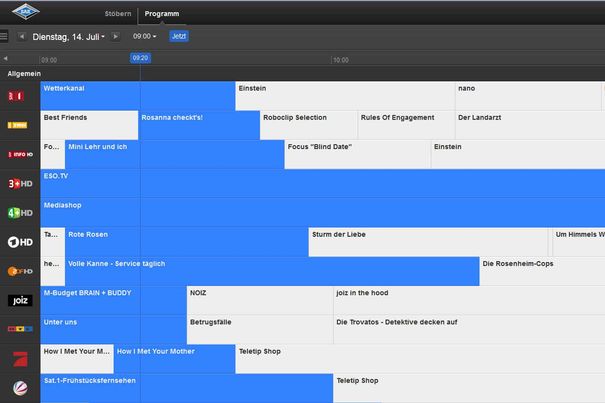Collapse the Allgemein channel group
The image size is (605, 403).
[25, 73]
